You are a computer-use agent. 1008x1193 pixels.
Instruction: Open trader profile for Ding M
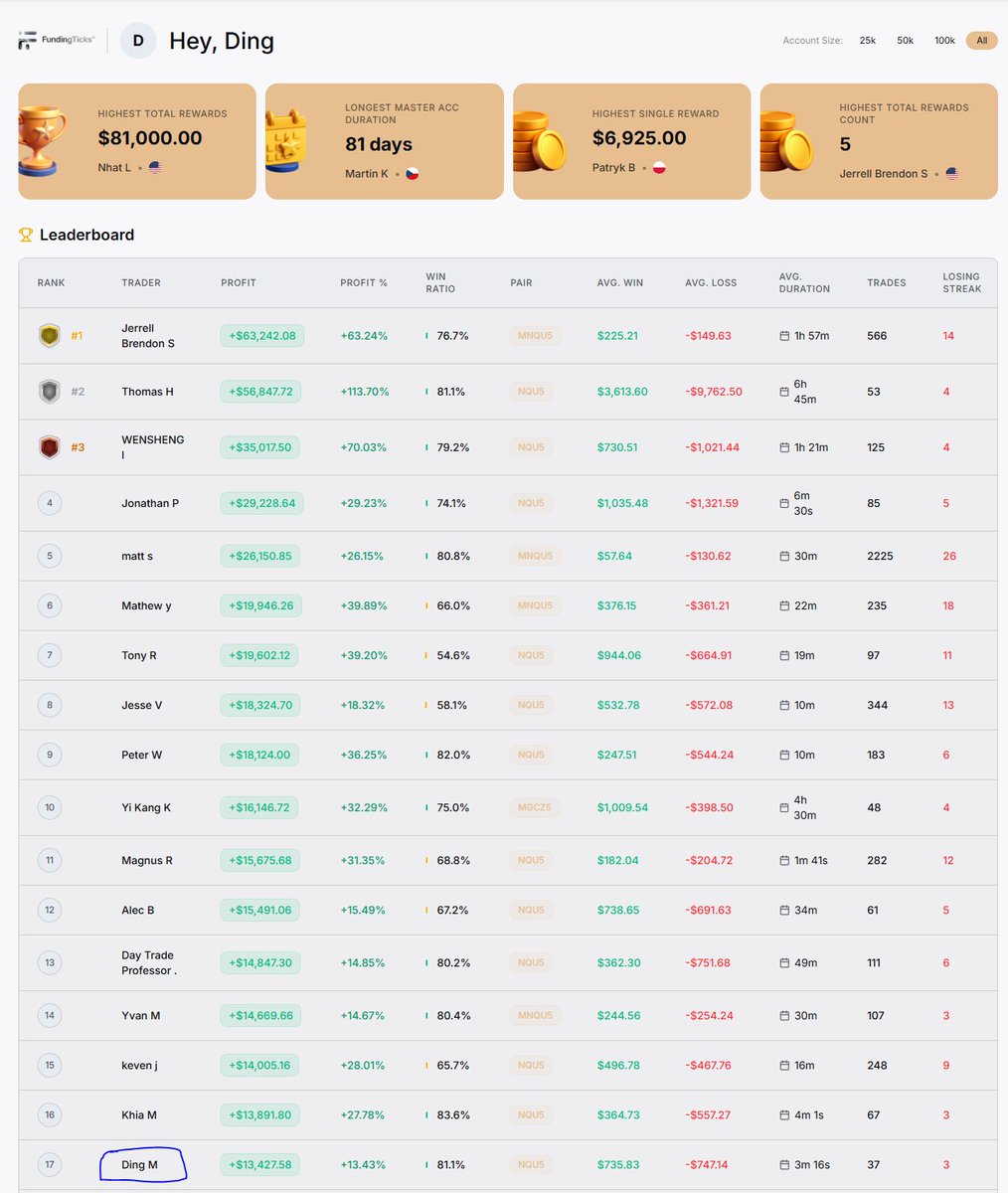(139, 1164)
